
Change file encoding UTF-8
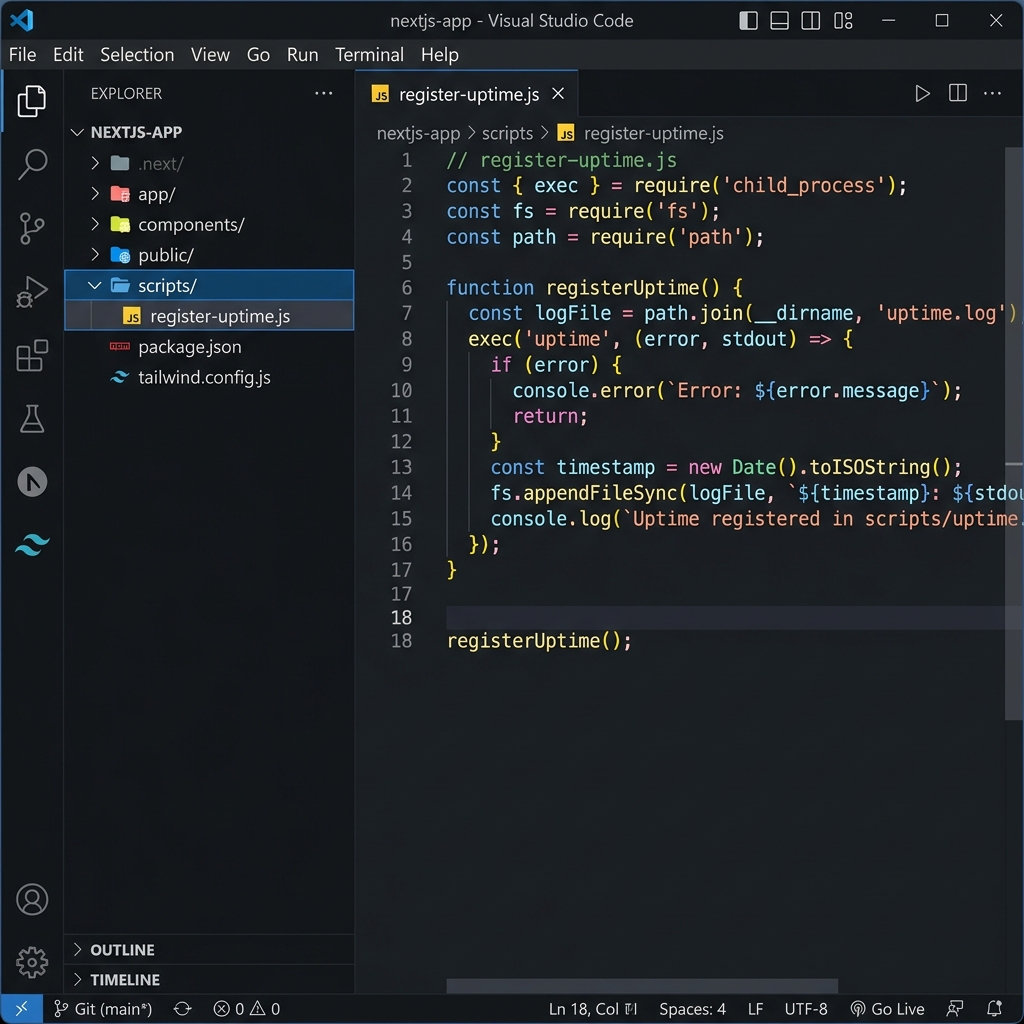pos(806,1009)
